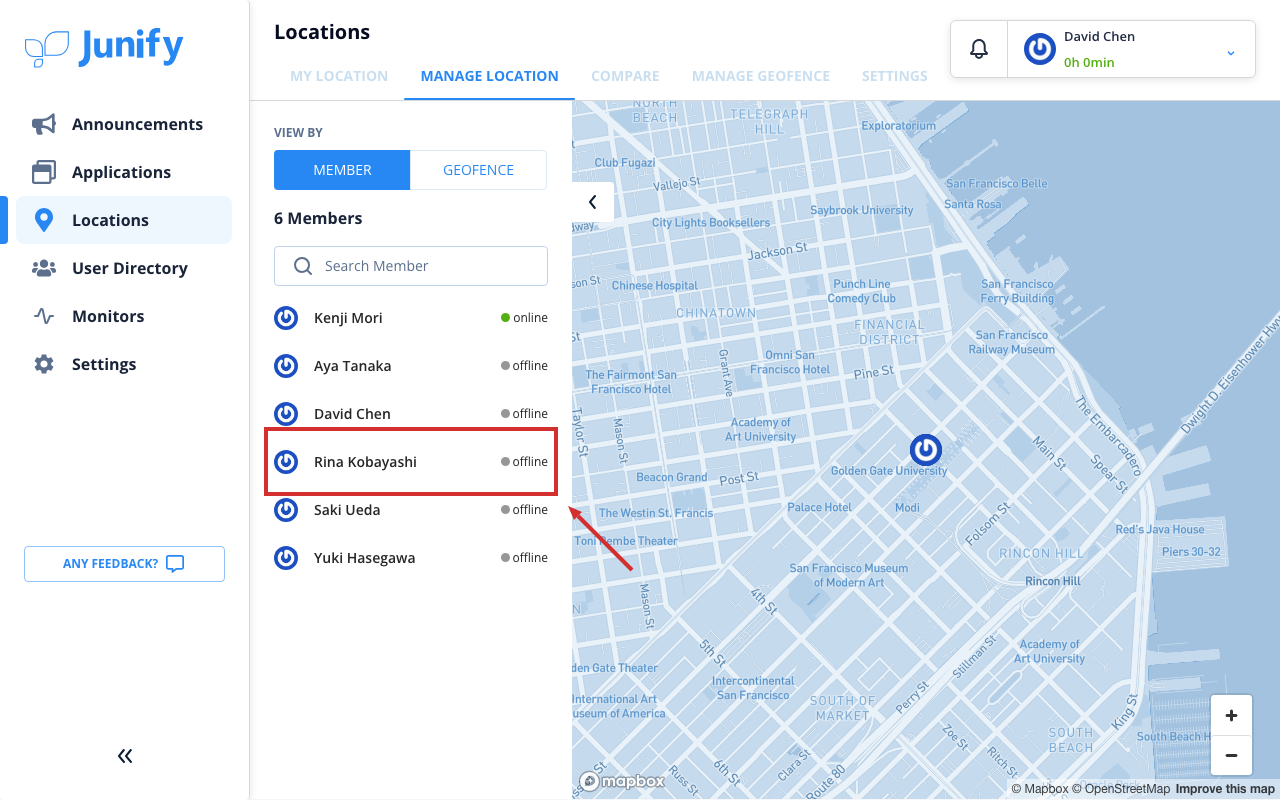Viewport: 1280px width, 800px height.
Task: Select Saki Ueda in member list
Action: [411, 510]
